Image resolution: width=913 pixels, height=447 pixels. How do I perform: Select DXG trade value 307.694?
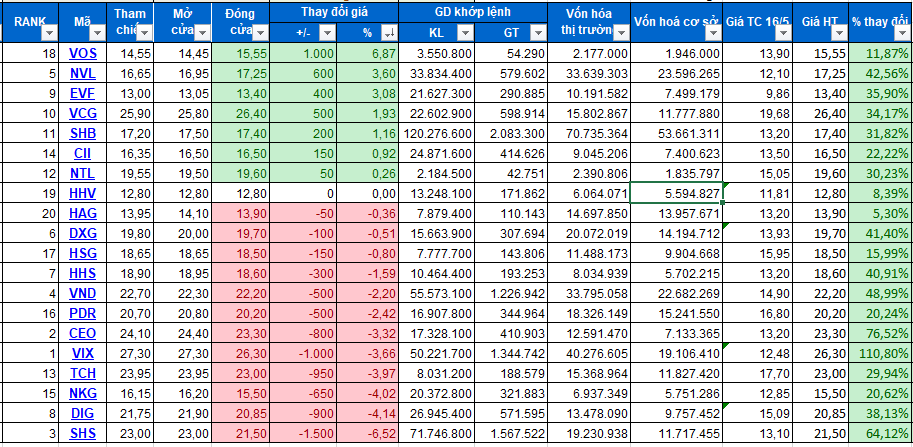pyautogui.click(x=511, y=233)
